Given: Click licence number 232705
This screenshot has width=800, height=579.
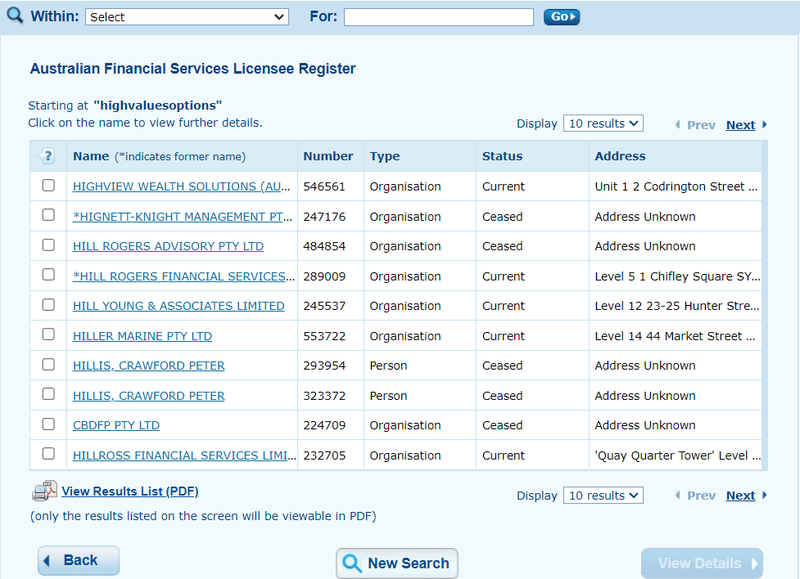Looking at the screenshot, I should click(324, 456).
